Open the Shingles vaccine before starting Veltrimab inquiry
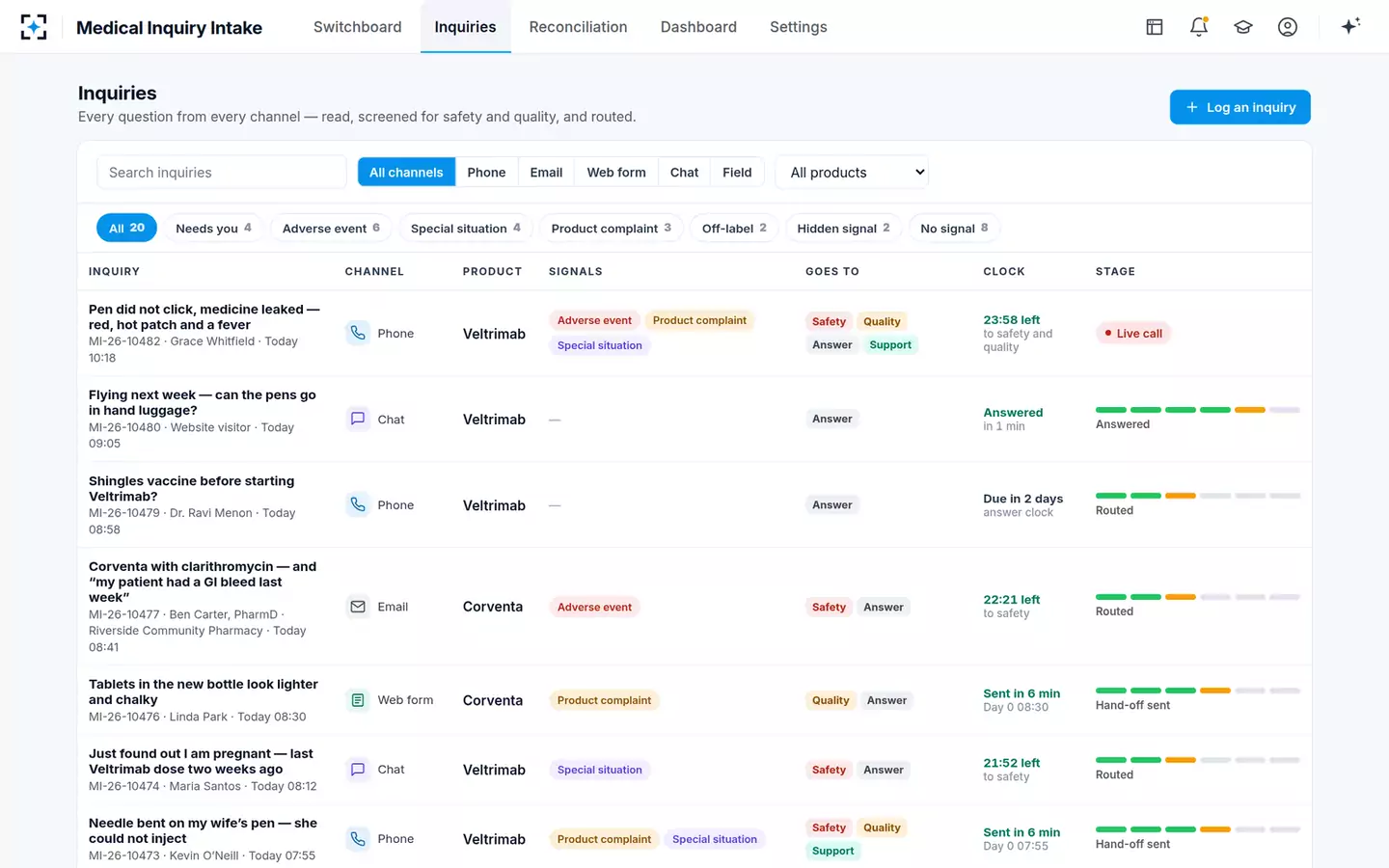The width and height of the screenshot is (1389, 868). tap(192, 488)
